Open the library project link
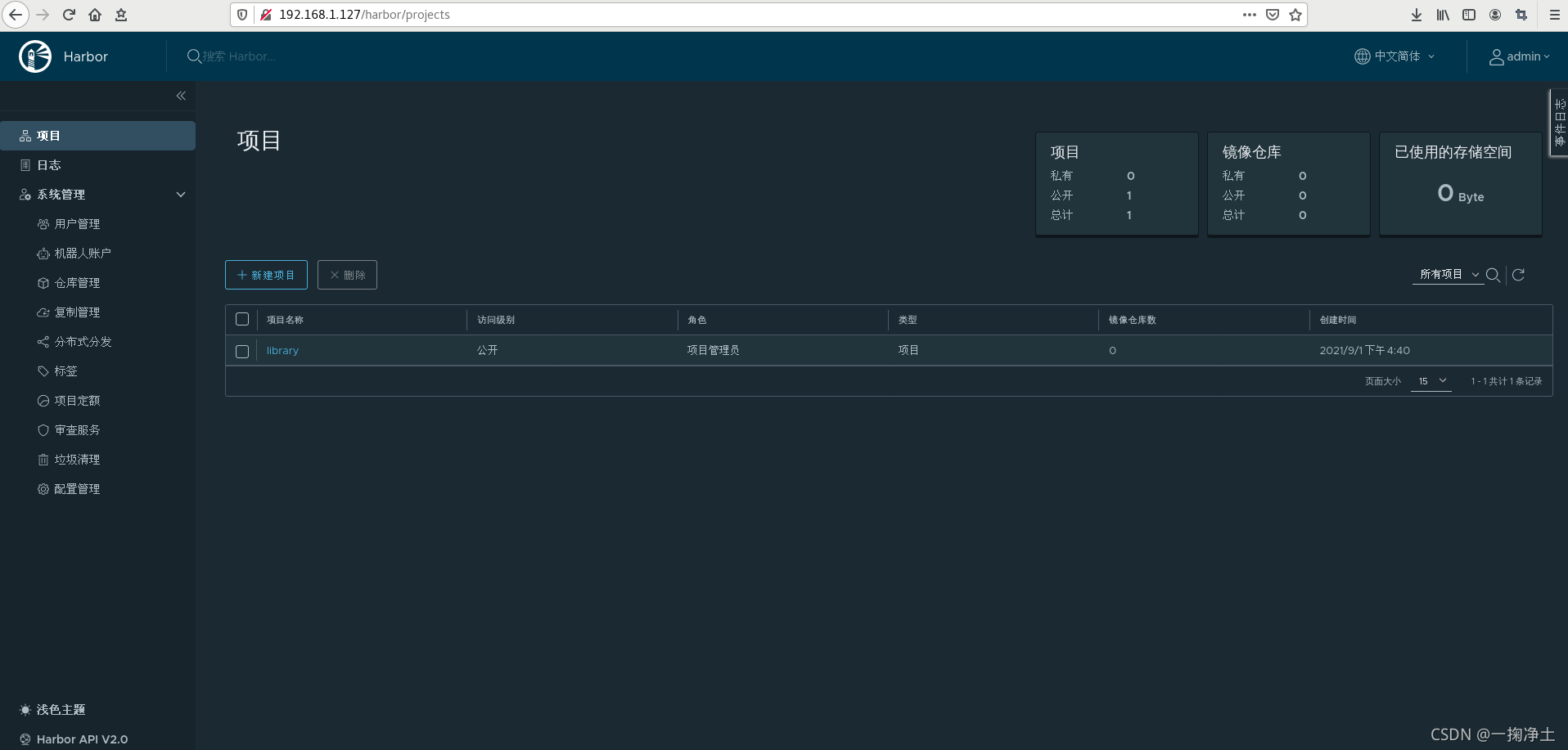Screen dimensions: 1568x750 tap(282, 351)
